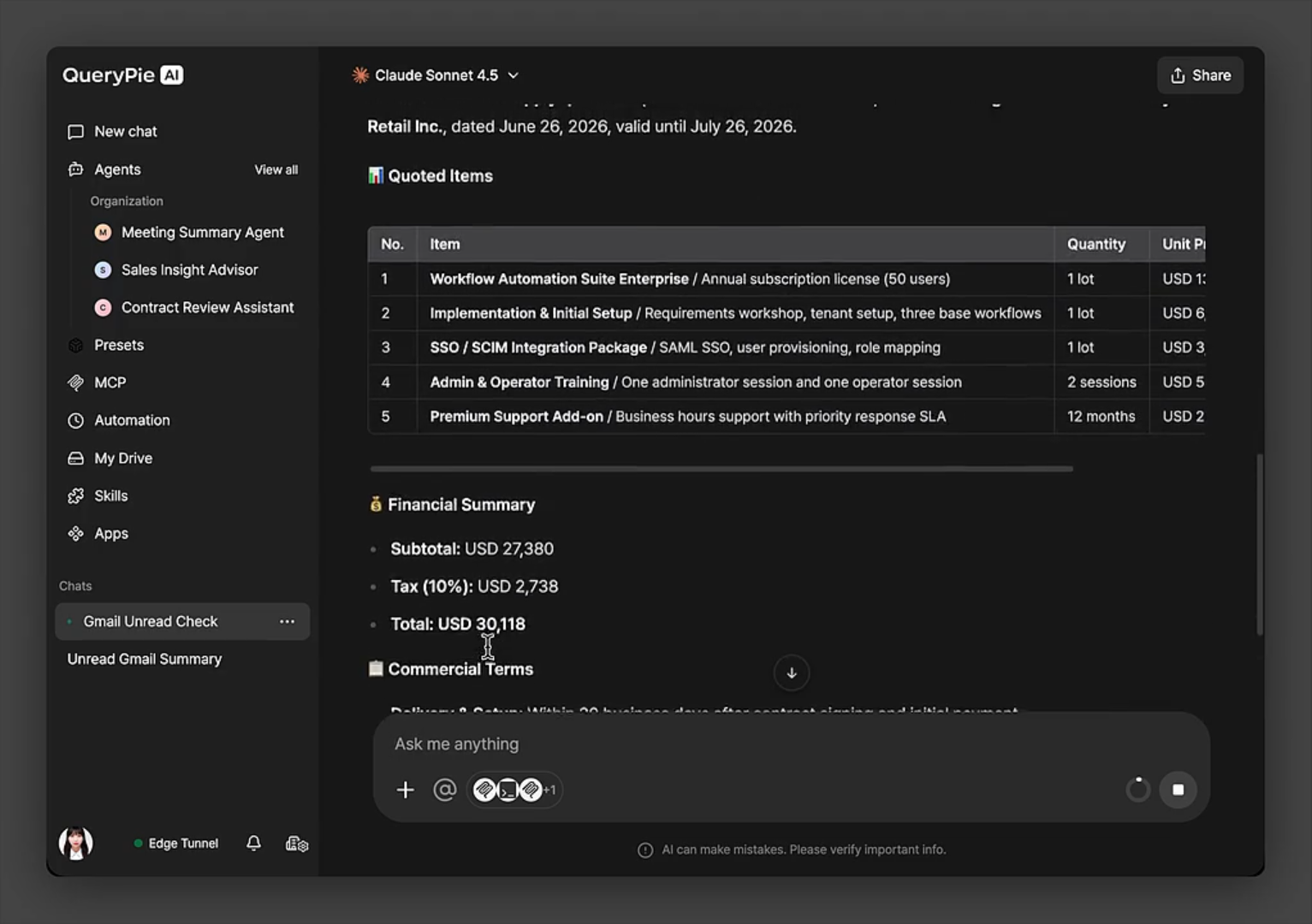This screenshot has height=924, width=1312.
Task: Open the Presets page
Action: pyautogui.click(x=106, y=345)
